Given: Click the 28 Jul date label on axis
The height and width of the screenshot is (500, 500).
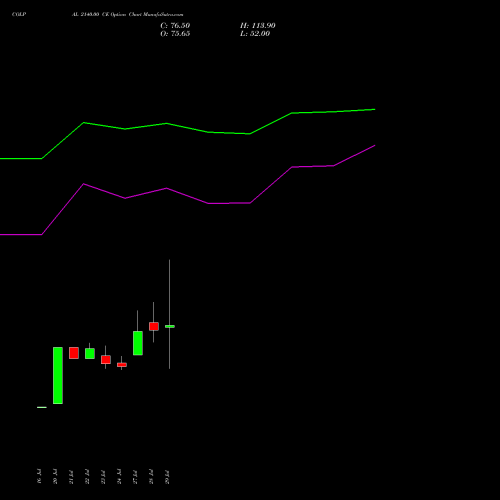Looking at the screenshot, I should click(151, 477).
